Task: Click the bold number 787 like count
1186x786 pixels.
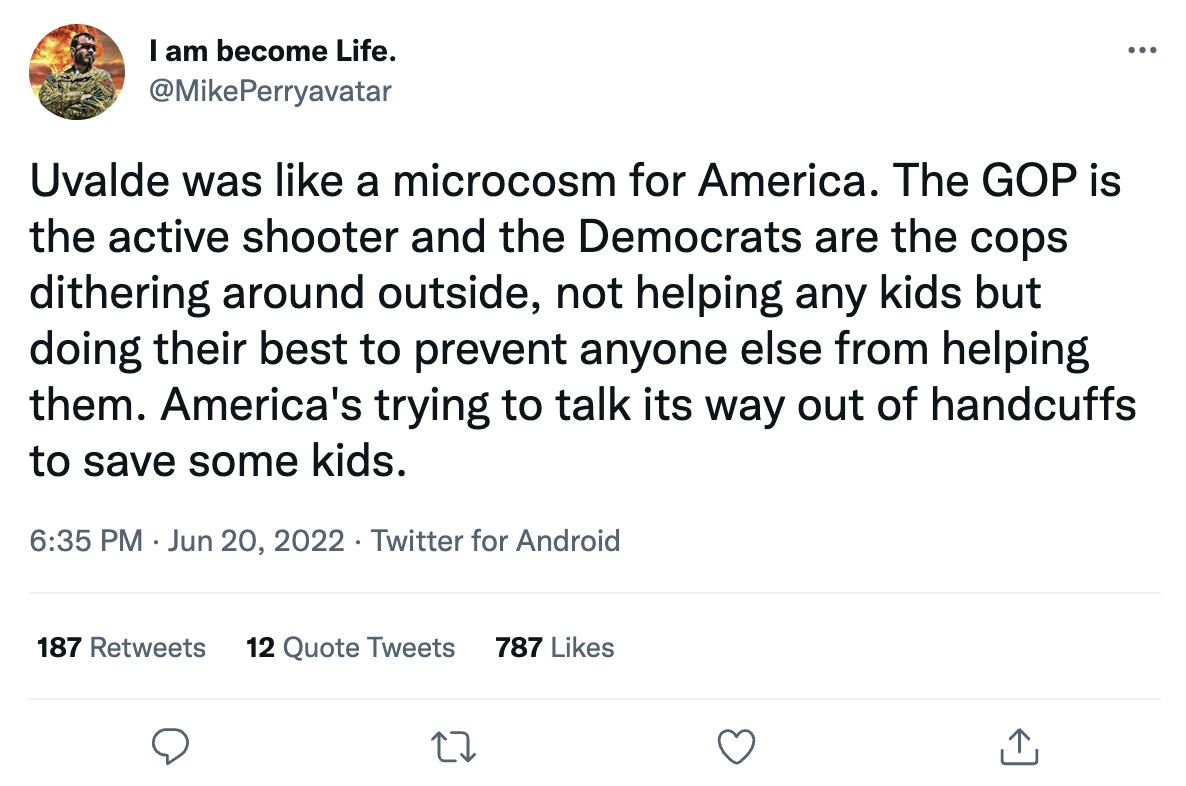Action: click(x=518, y=647)
